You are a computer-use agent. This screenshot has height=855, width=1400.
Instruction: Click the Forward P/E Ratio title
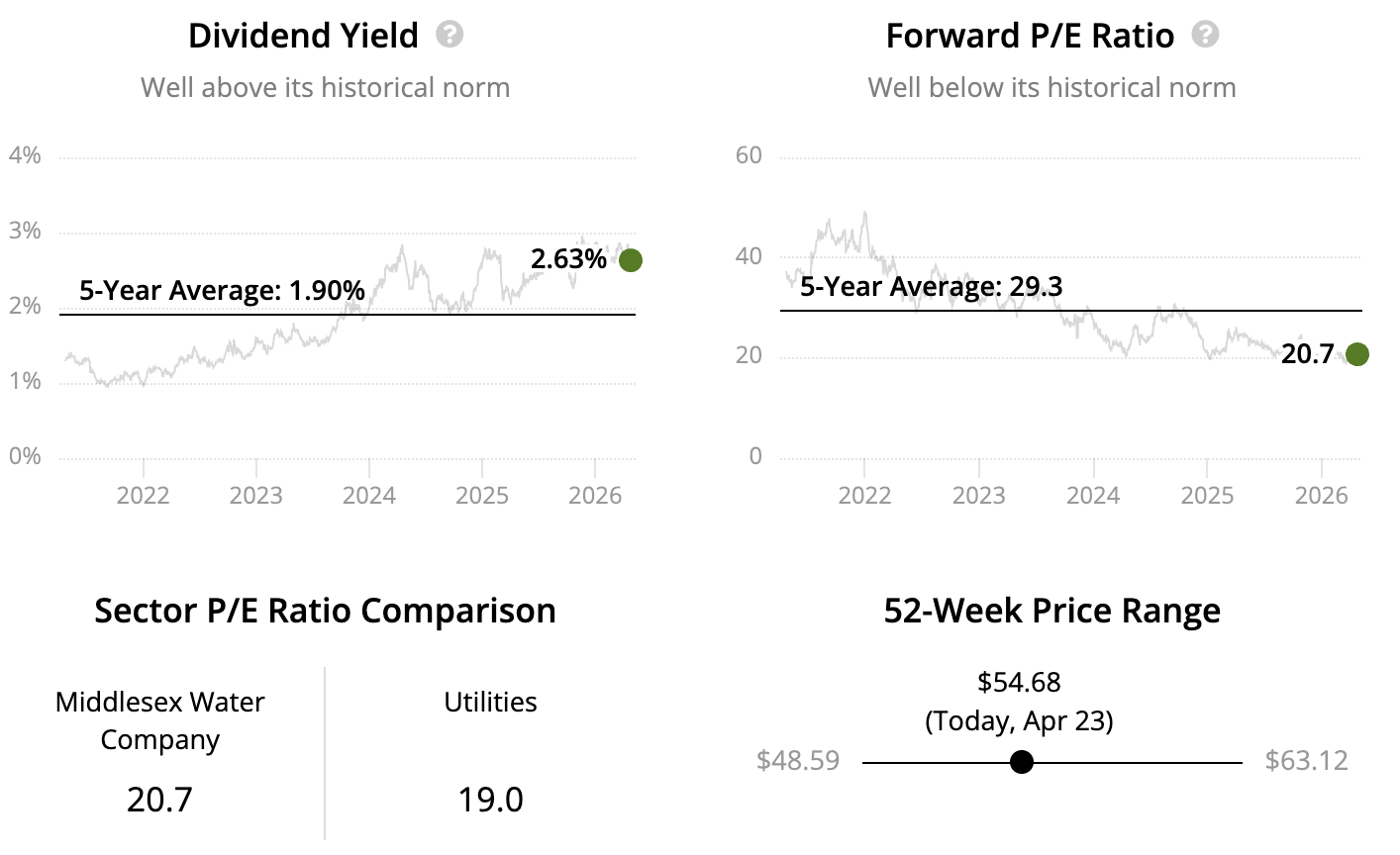1030,37
